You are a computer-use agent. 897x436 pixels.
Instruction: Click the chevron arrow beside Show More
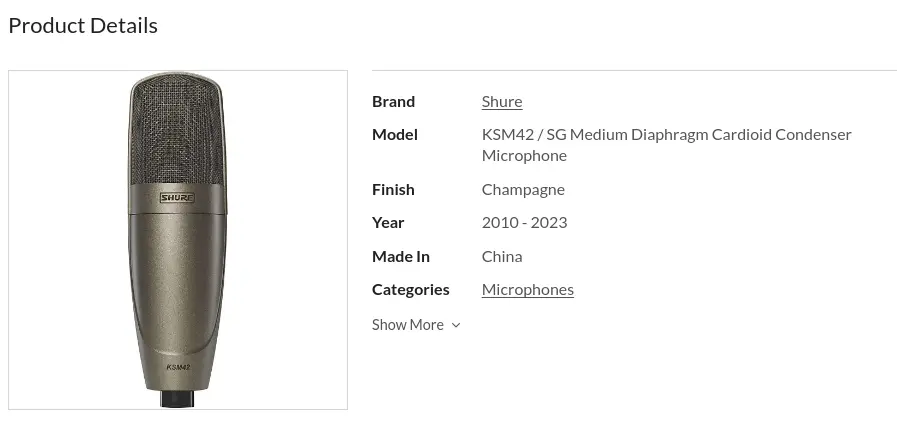(456, 325)
